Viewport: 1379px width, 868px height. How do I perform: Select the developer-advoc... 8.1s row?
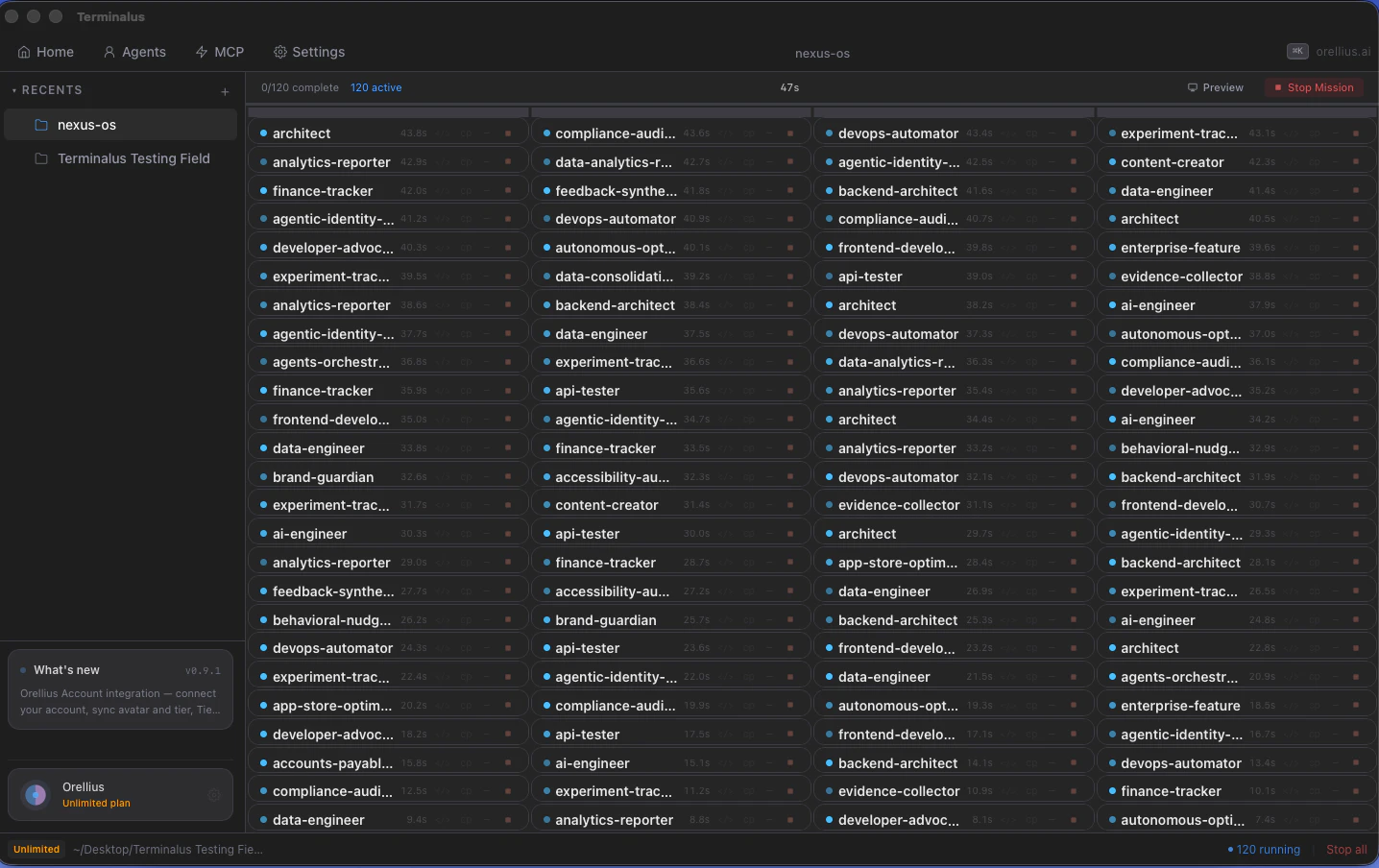pos(954,820)
